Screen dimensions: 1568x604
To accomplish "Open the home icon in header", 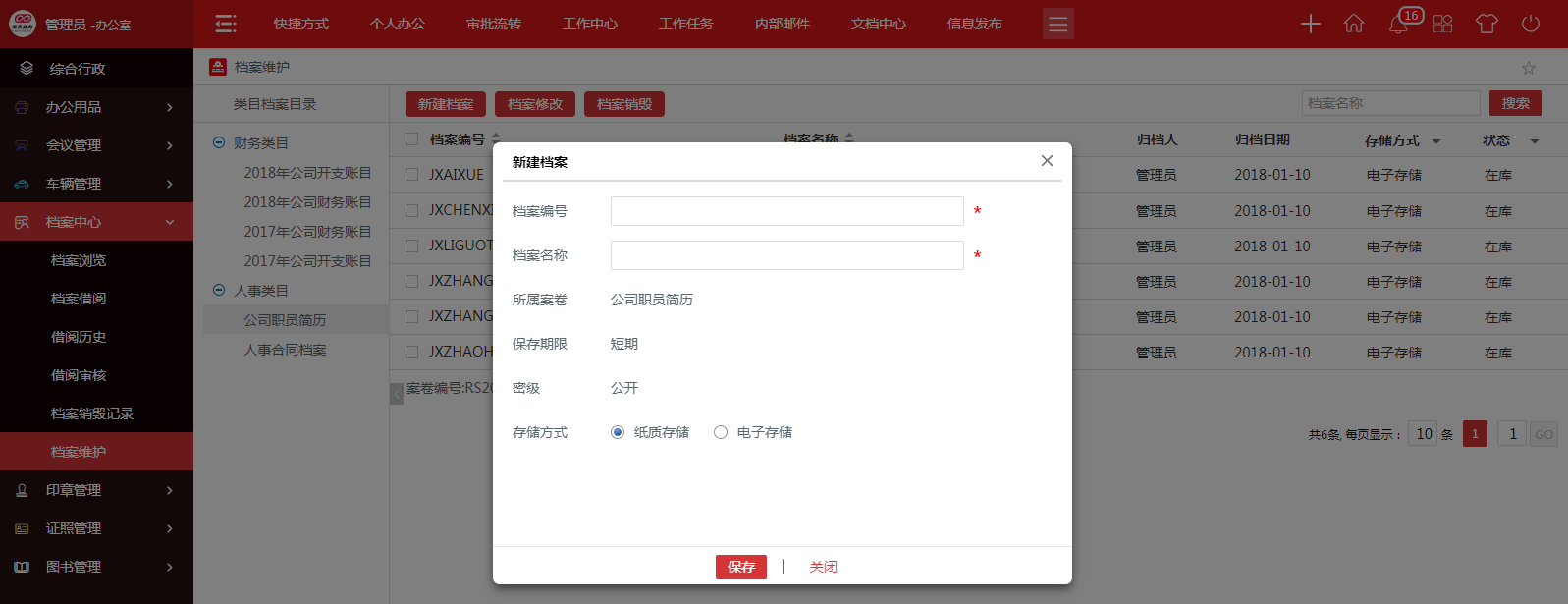I will tap(1354, 24).
